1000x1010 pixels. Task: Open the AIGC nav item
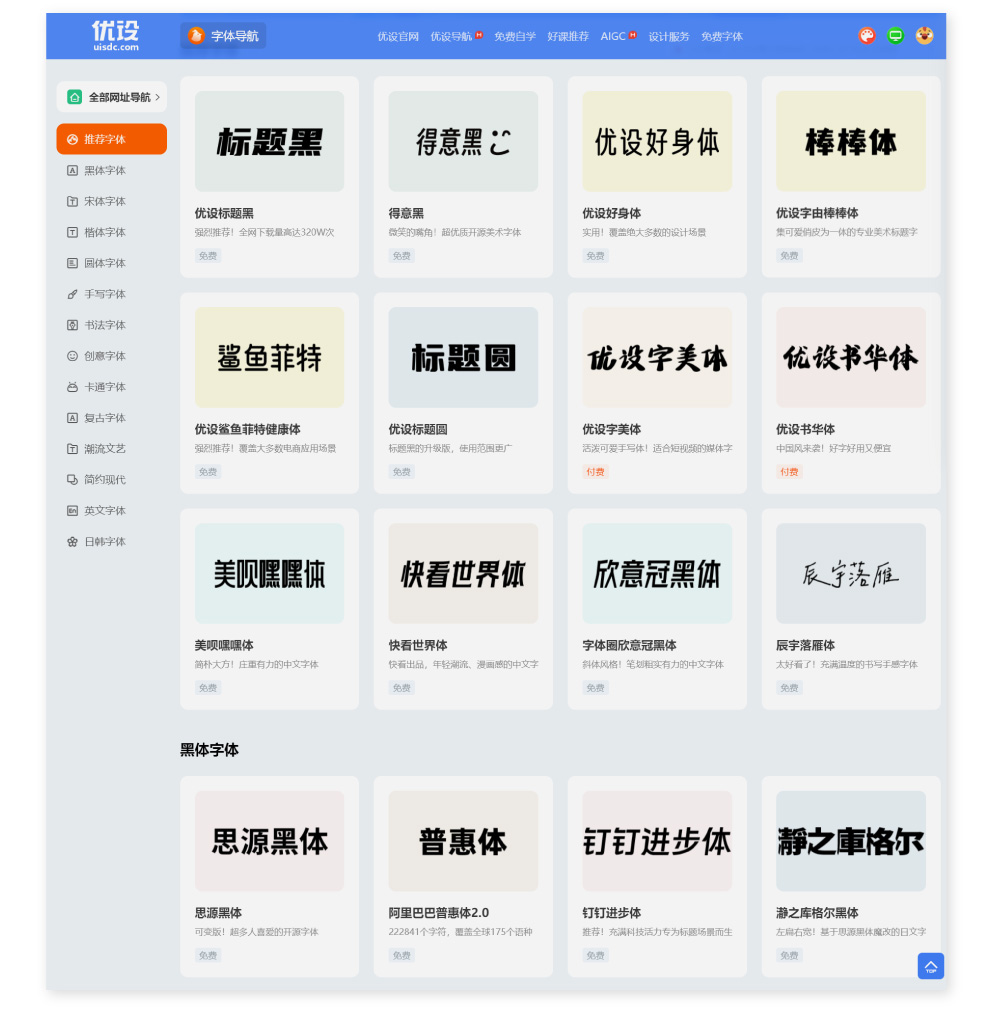613,36
